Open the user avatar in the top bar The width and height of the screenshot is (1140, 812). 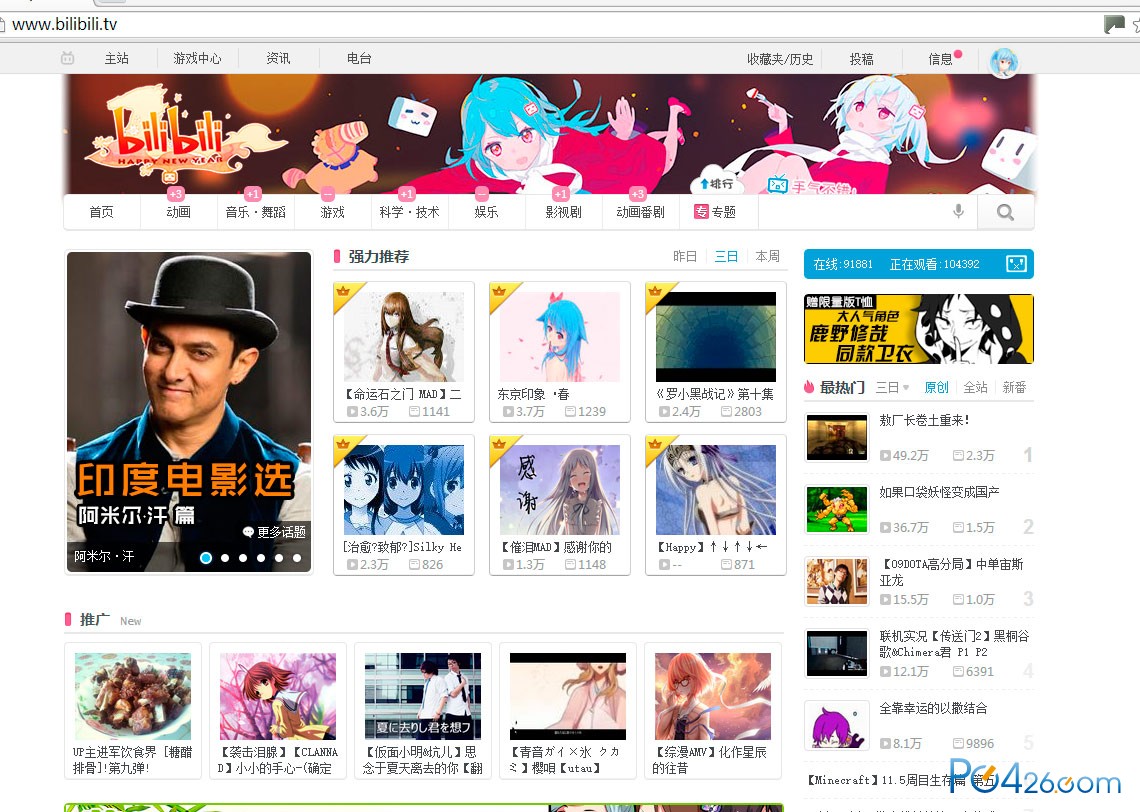coord(1003,63)
